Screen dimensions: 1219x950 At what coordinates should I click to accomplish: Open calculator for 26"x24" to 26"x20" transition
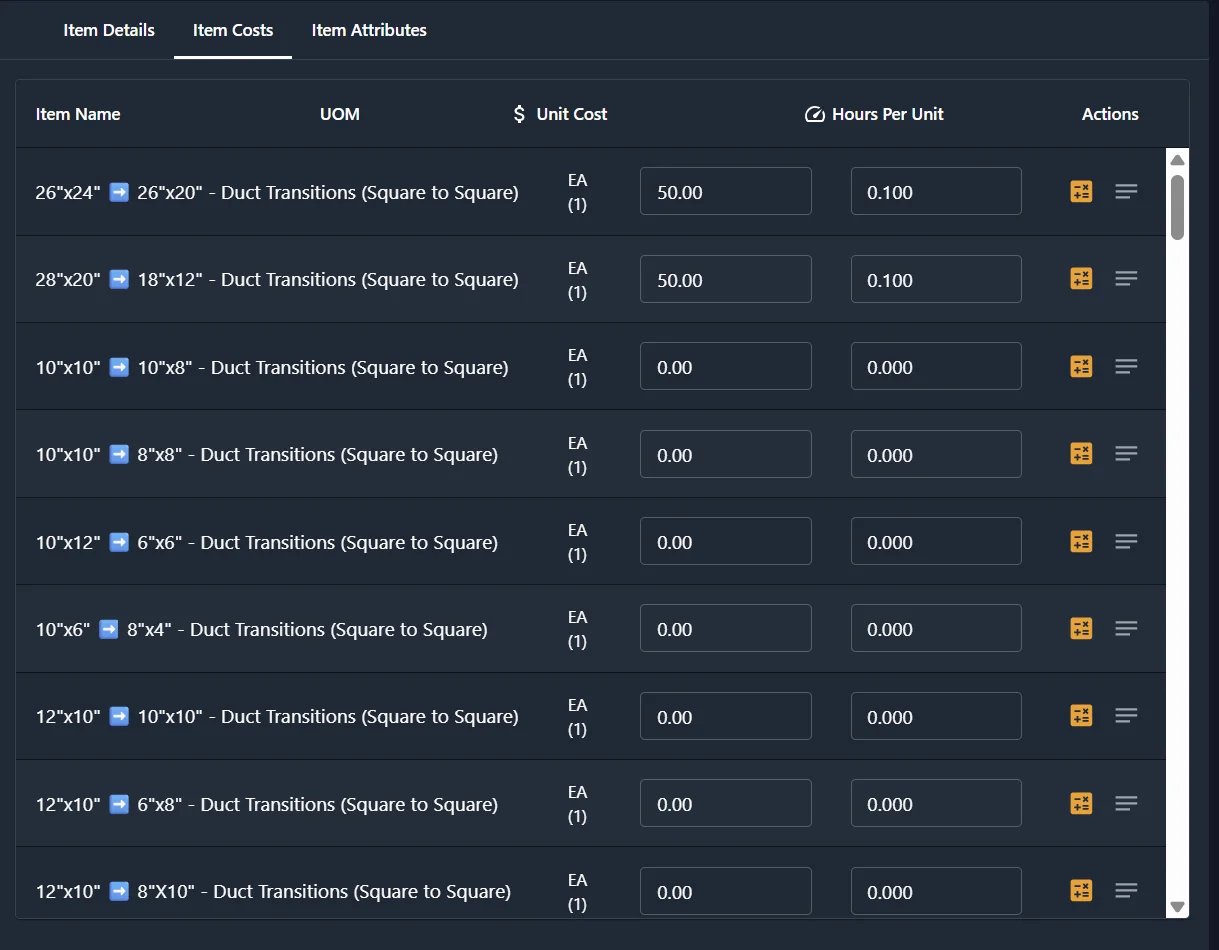coord(1081,192)
